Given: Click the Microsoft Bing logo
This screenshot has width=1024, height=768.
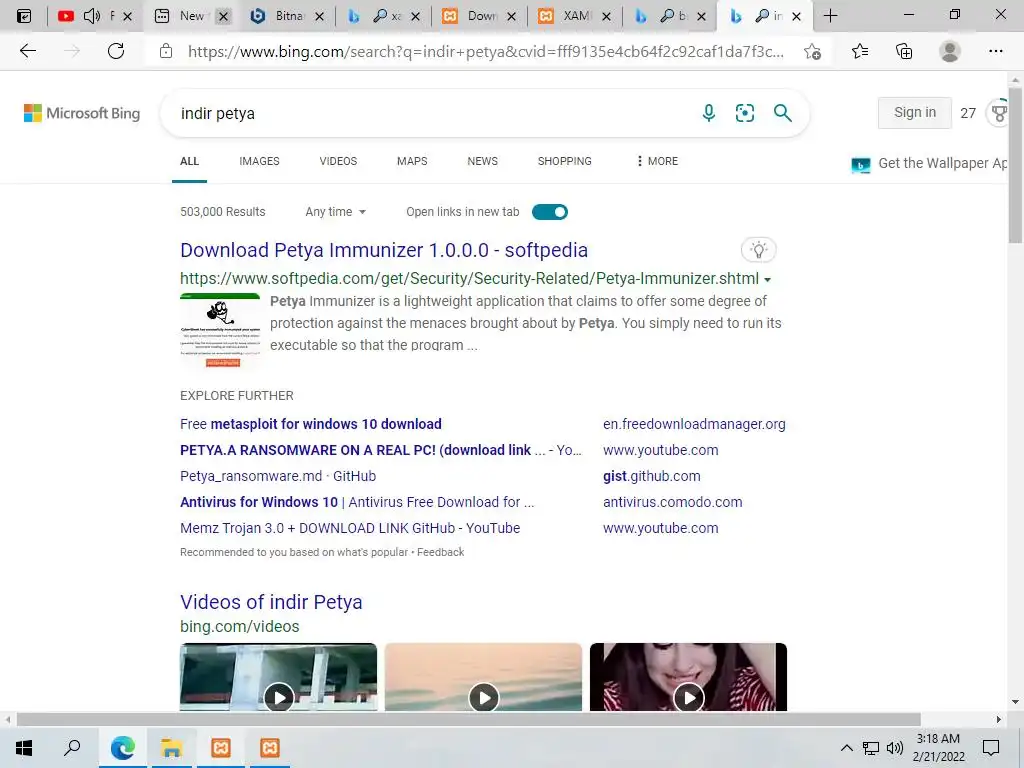Looking at the screenshot, I should pos(82,113).
